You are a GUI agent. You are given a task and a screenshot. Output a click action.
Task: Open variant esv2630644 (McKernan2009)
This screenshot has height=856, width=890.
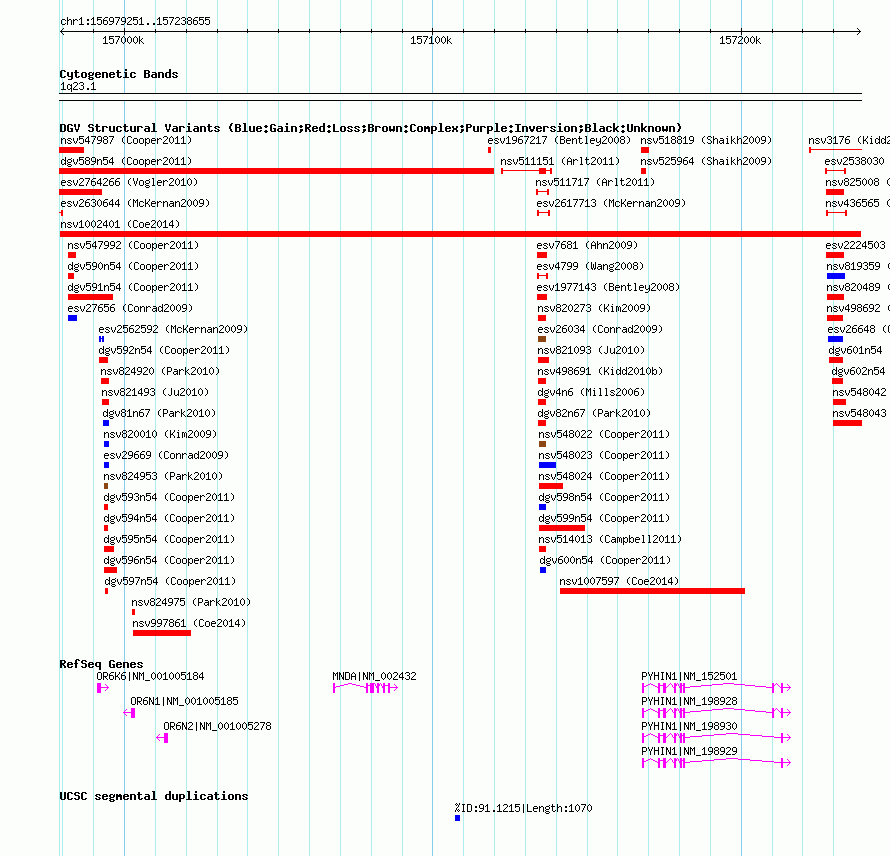point(135,203)
